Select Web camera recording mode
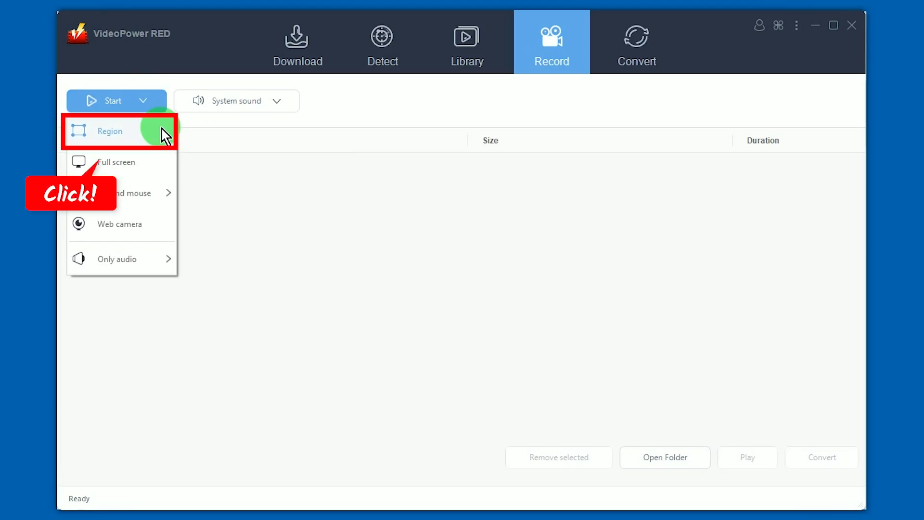The width and height of the screenshot is (924, 520). click(x=119, y=224)
